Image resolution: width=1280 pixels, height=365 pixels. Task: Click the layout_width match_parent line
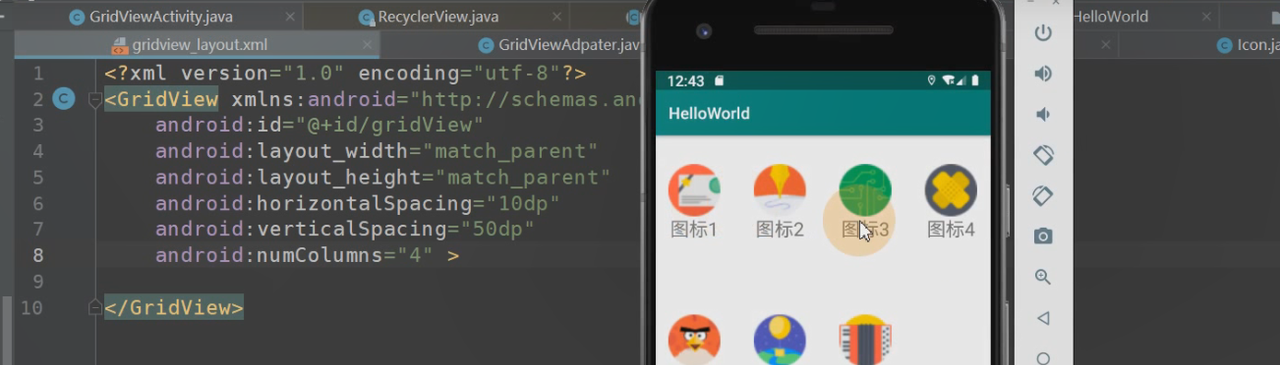tap(376, 151)
